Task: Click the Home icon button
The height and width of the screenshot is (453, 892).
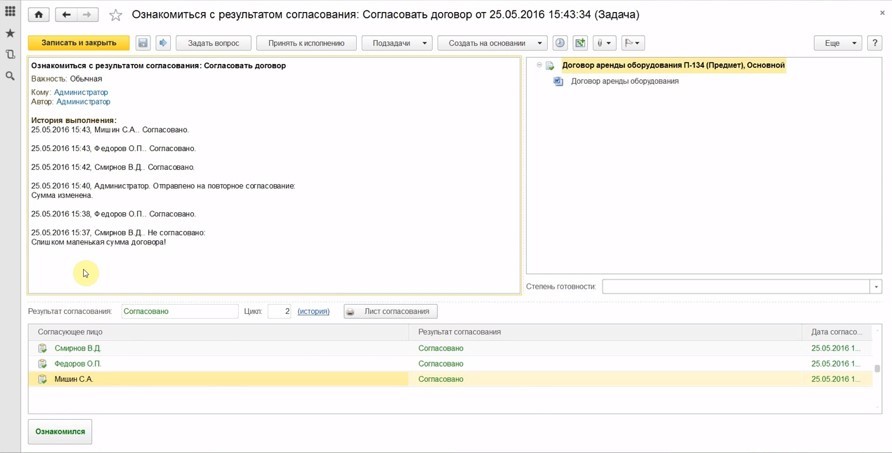Action: tap(39, 15)
